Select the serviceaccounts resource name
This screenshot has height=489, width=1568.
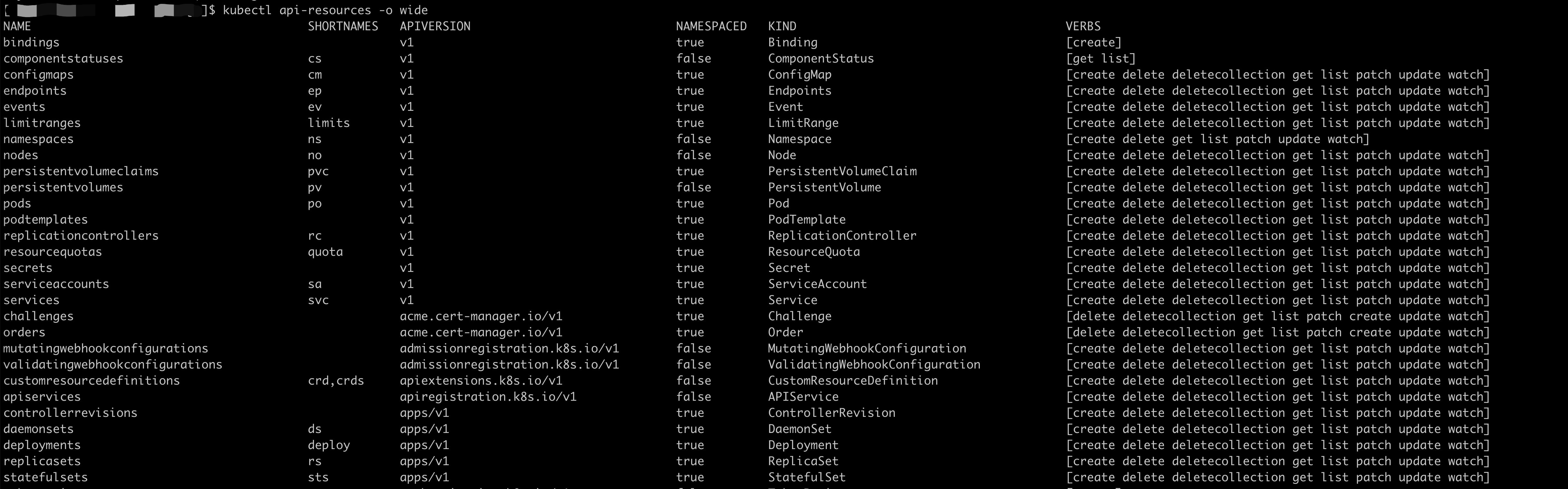(x=56, y=284)
